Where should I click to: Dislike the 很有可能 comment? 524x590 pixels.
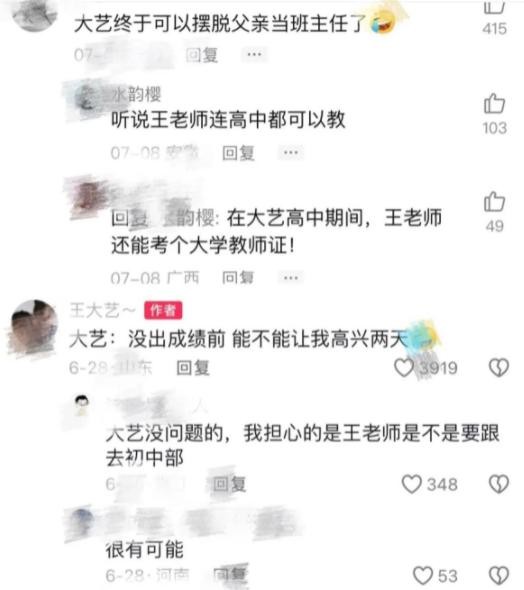(x=499, y=576)
